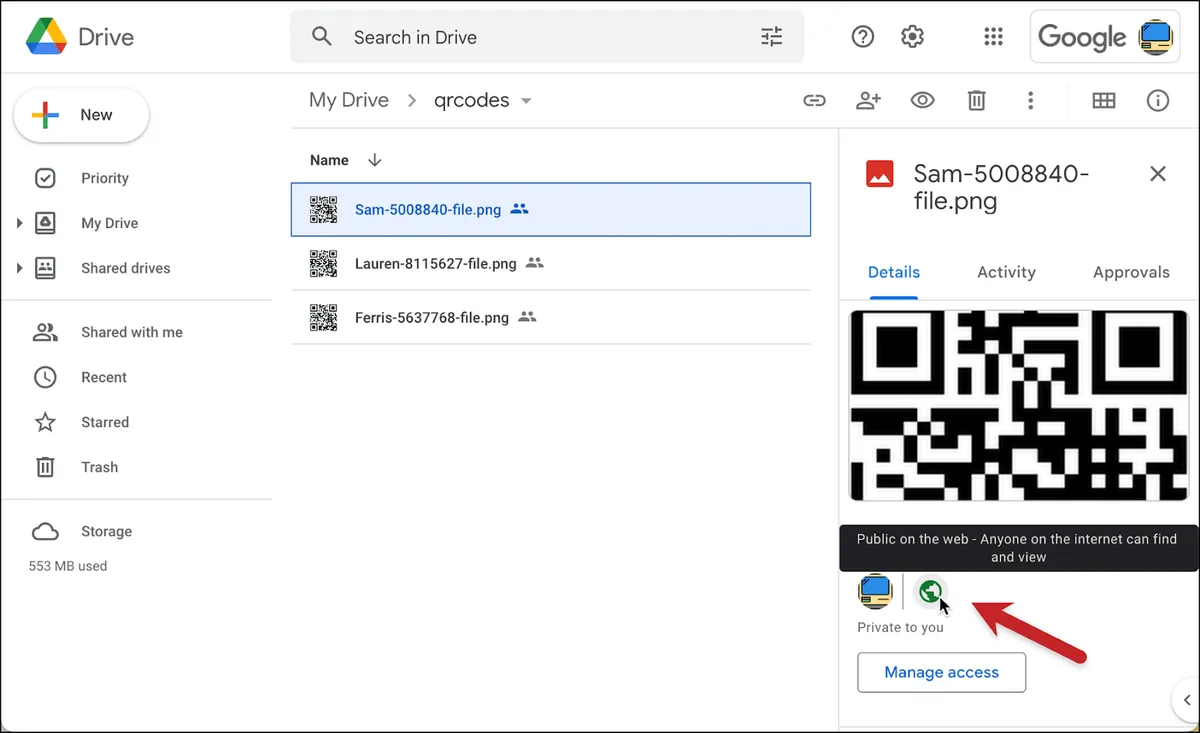Viewport: 1200px width, 733px height.
Task: Click the Manage access button
Action: (942, 672)
